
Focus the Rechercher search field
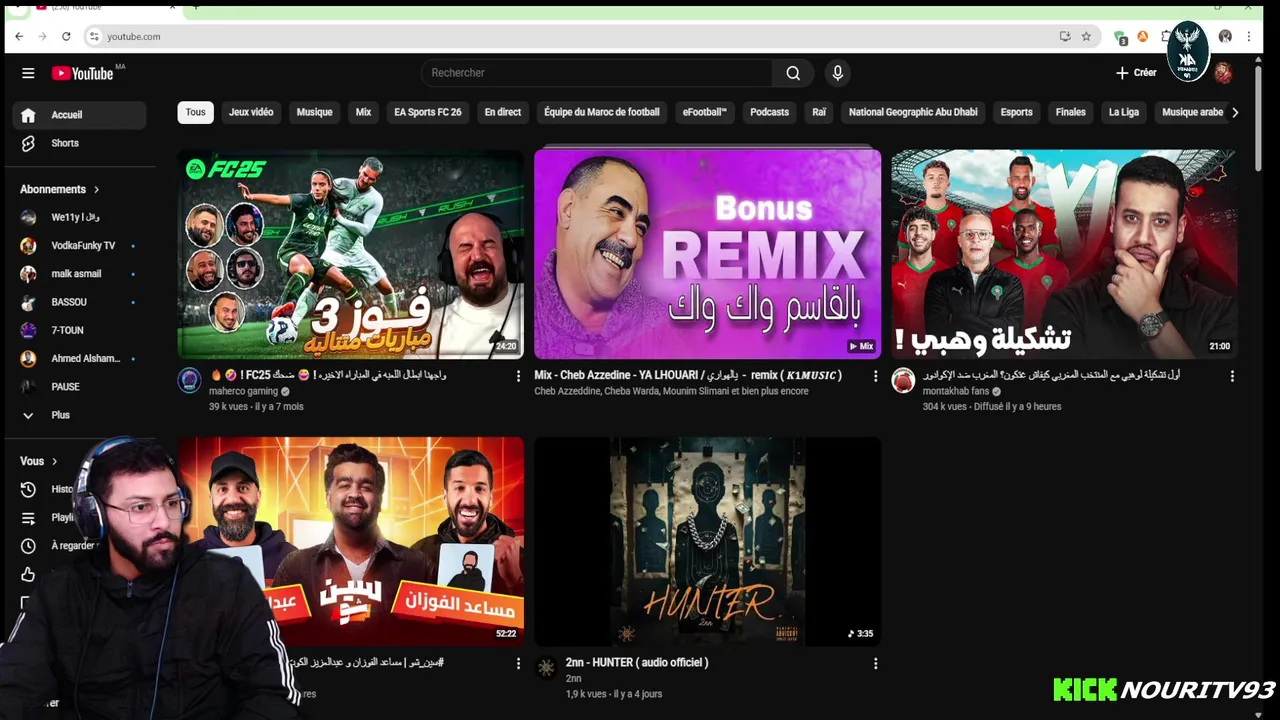coord(596,73)
